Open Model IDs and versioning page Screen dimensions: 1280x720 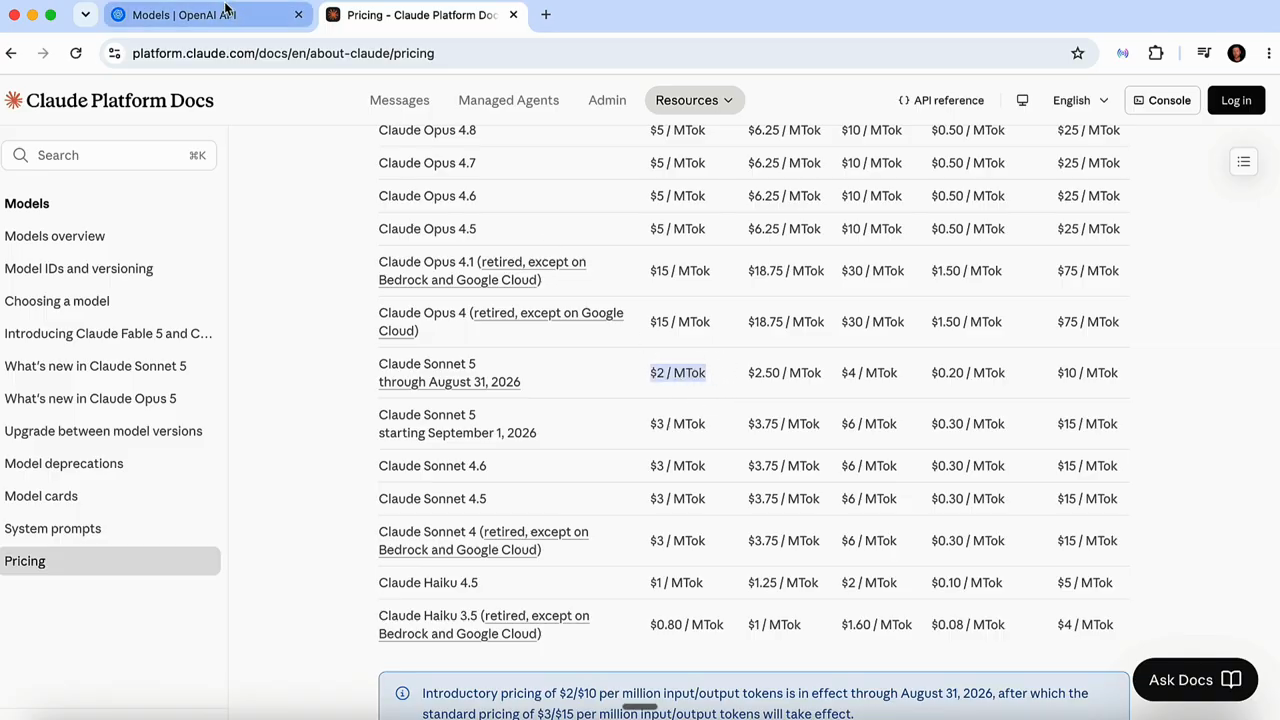(x=79, y=268)
